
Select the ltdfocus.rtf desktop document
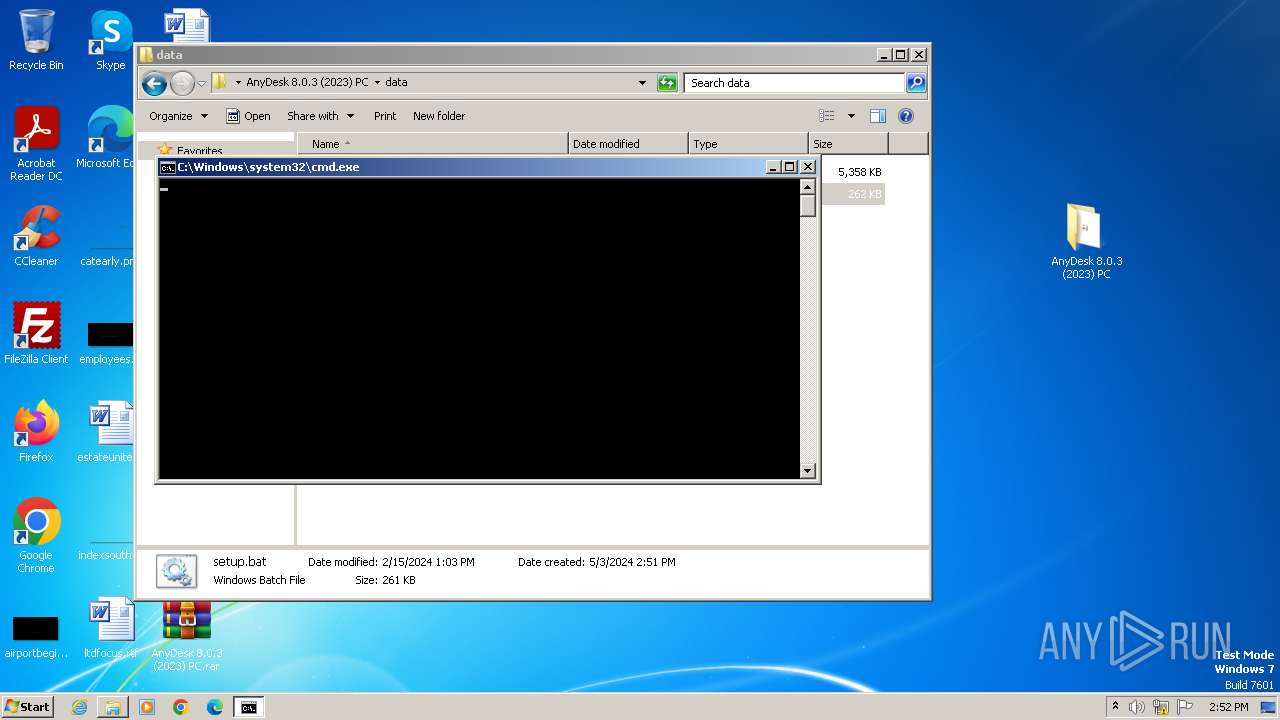click(x=111, y=628)
